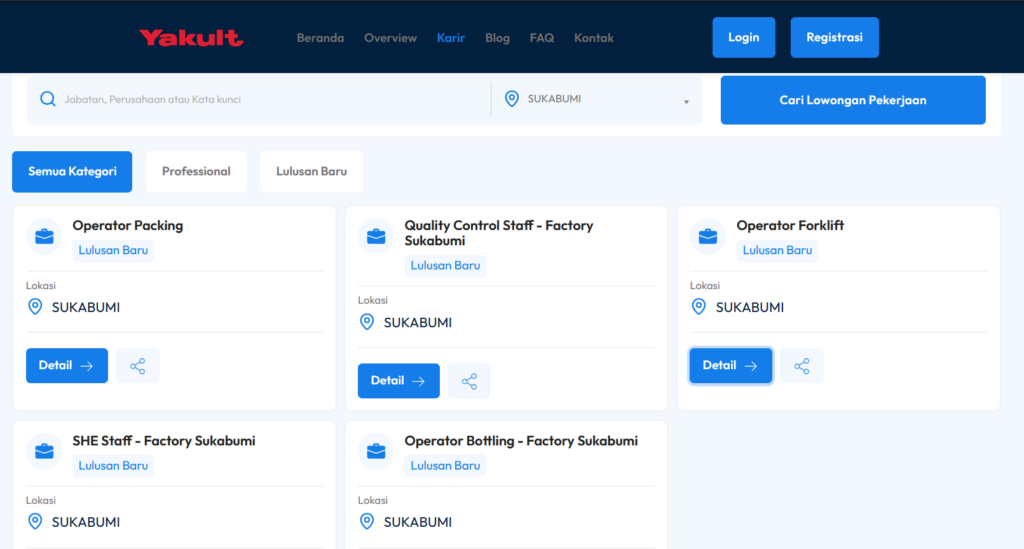Filter jobs by Professional category
1024x549 pixels.
pos(196,172)
